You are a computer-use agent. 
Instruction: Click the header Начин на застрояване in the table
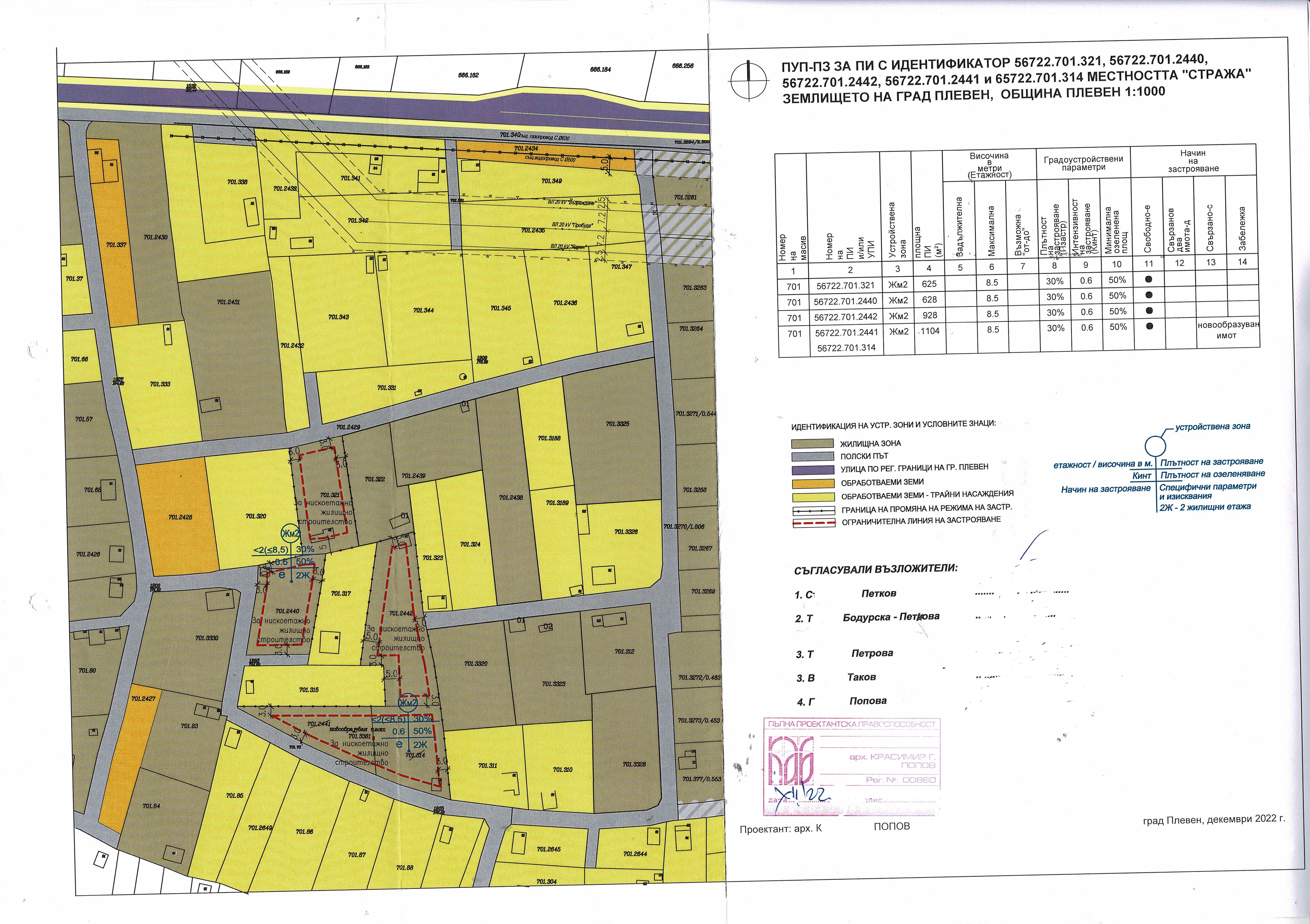[x=1193, y=161]
